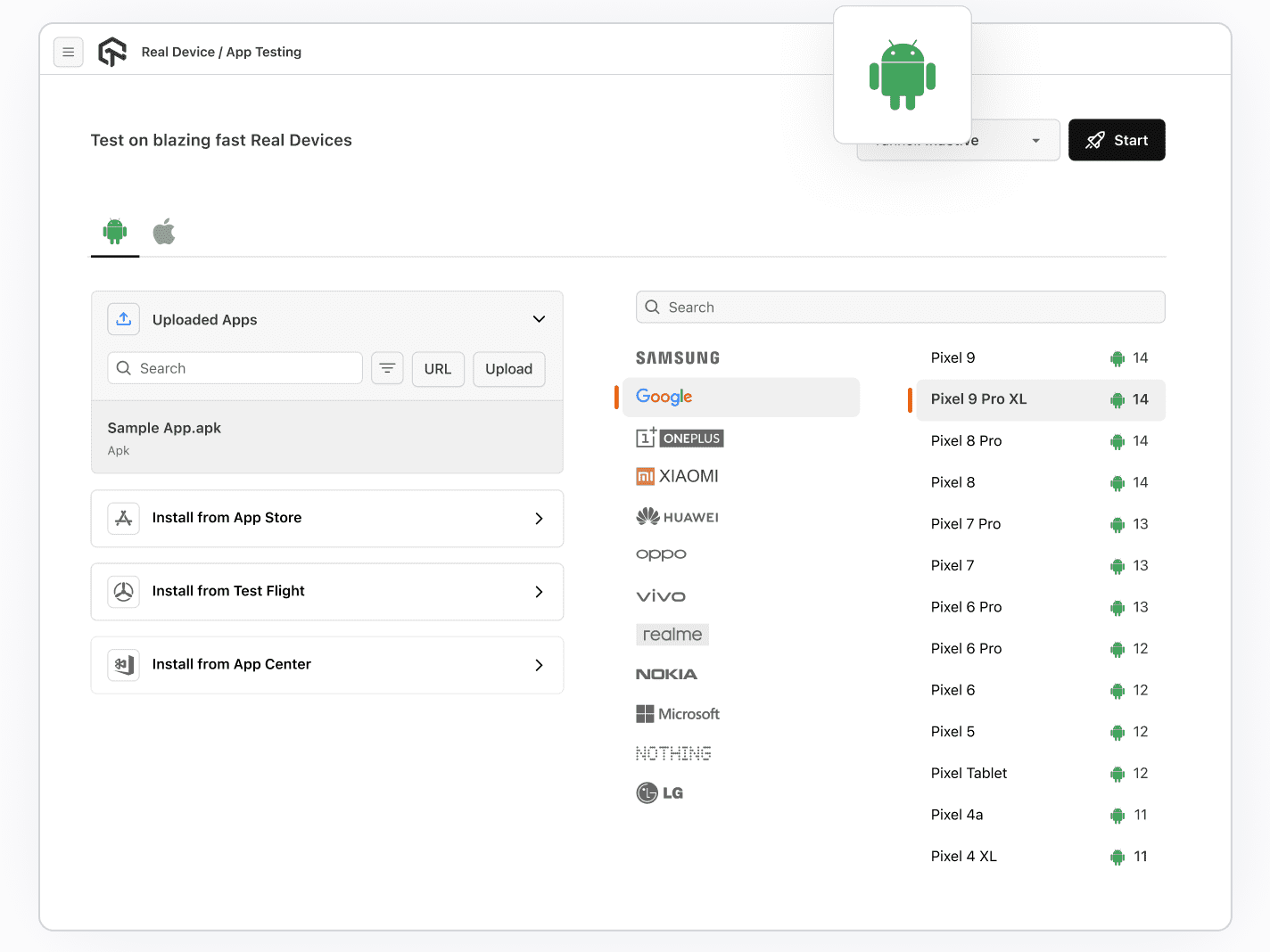Screen dimensions: 1270x952
Task: Select the Xiaomi manufacturer entry
Action: pos(678,475)
